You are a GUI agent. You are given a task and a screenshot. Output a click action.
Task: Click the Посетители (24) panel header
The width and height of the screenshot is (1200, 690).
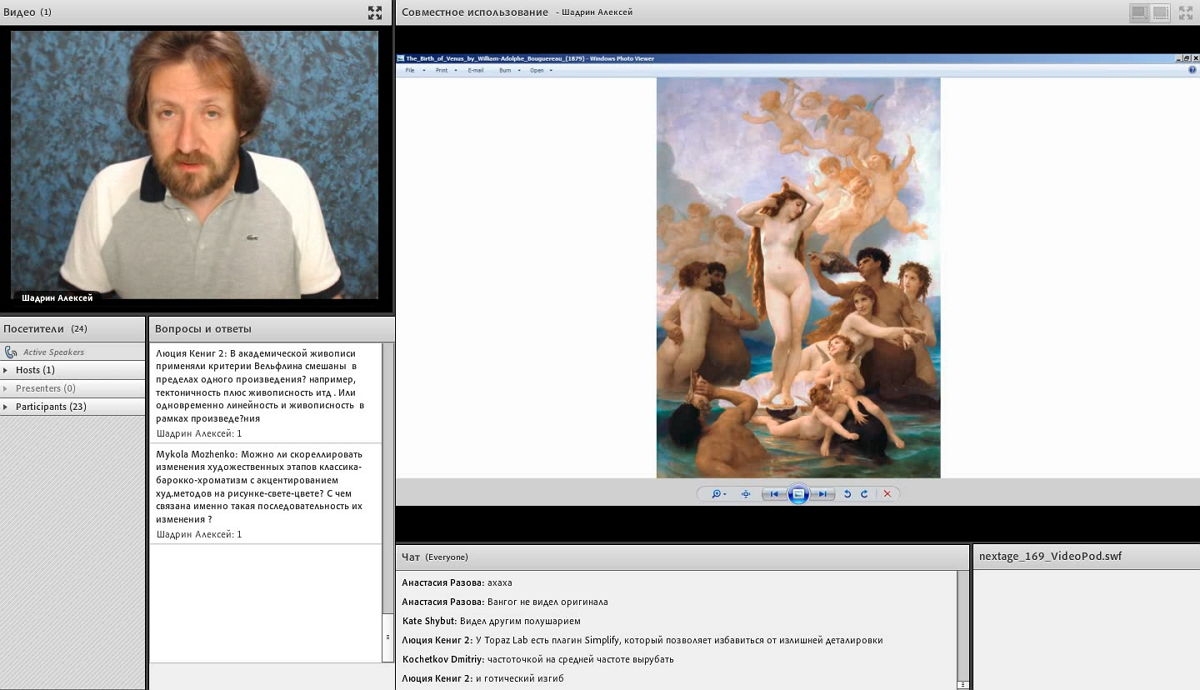[73, 328]
